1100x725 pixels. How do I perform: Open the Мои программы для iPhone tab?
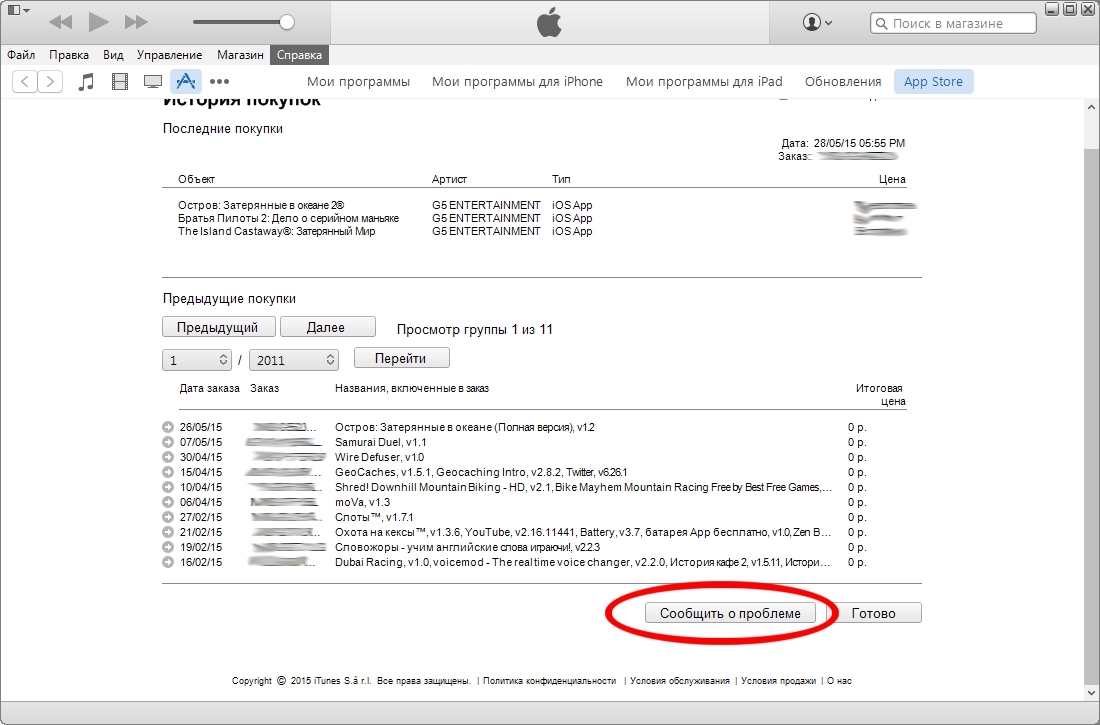pyautogui.click(x=517, y=81)
